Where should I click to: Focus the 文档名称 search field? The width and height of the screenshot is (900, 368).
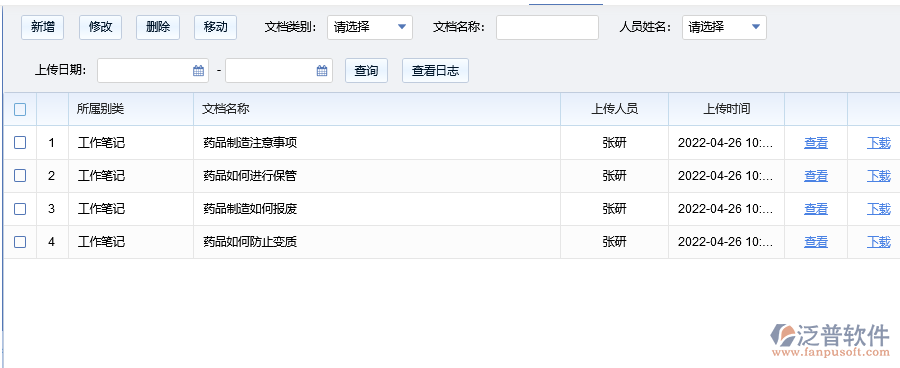(547, 27)
